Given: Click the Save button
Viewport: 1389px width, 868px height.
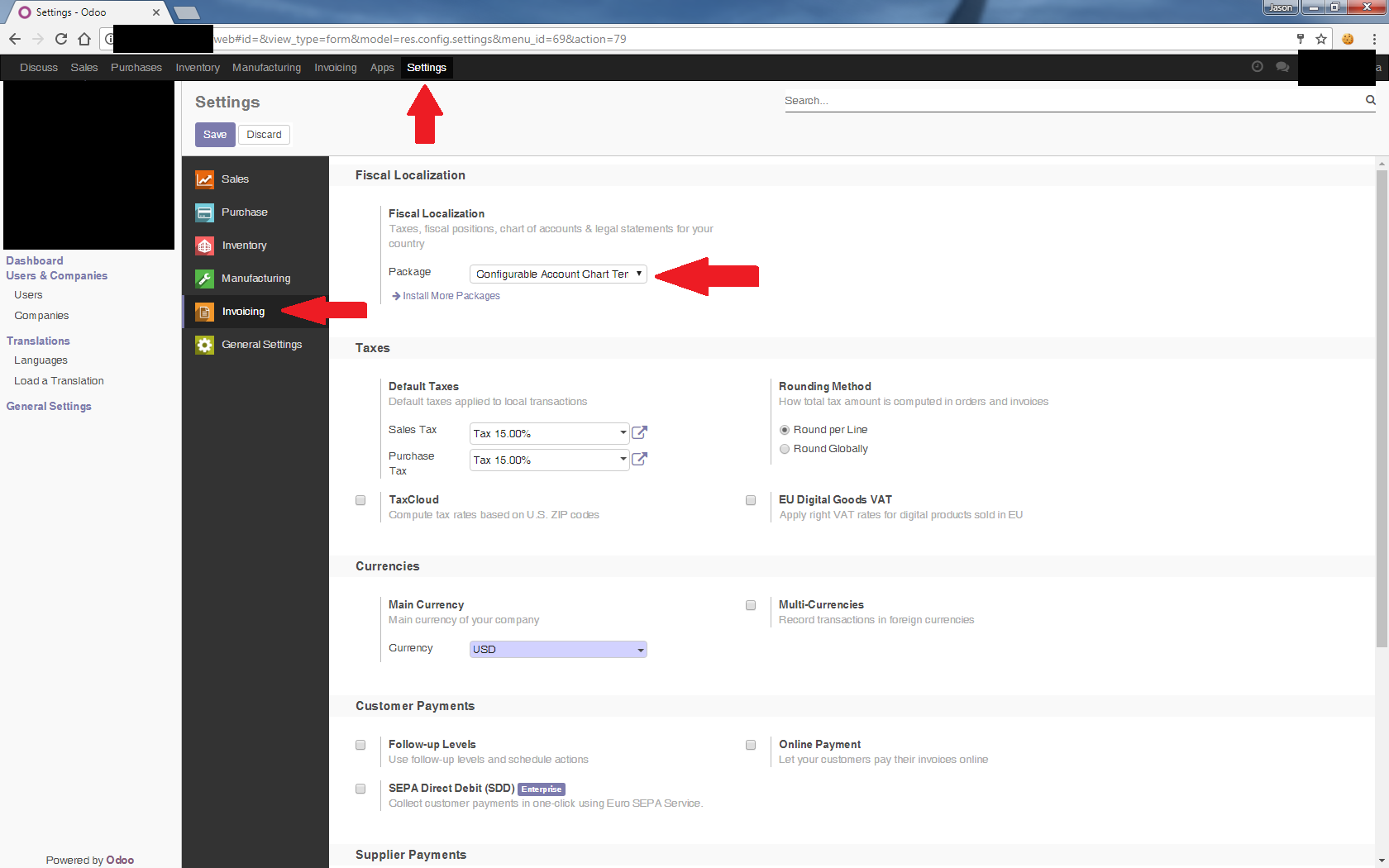Looking at the screenshot, I should tap(214, 134).
